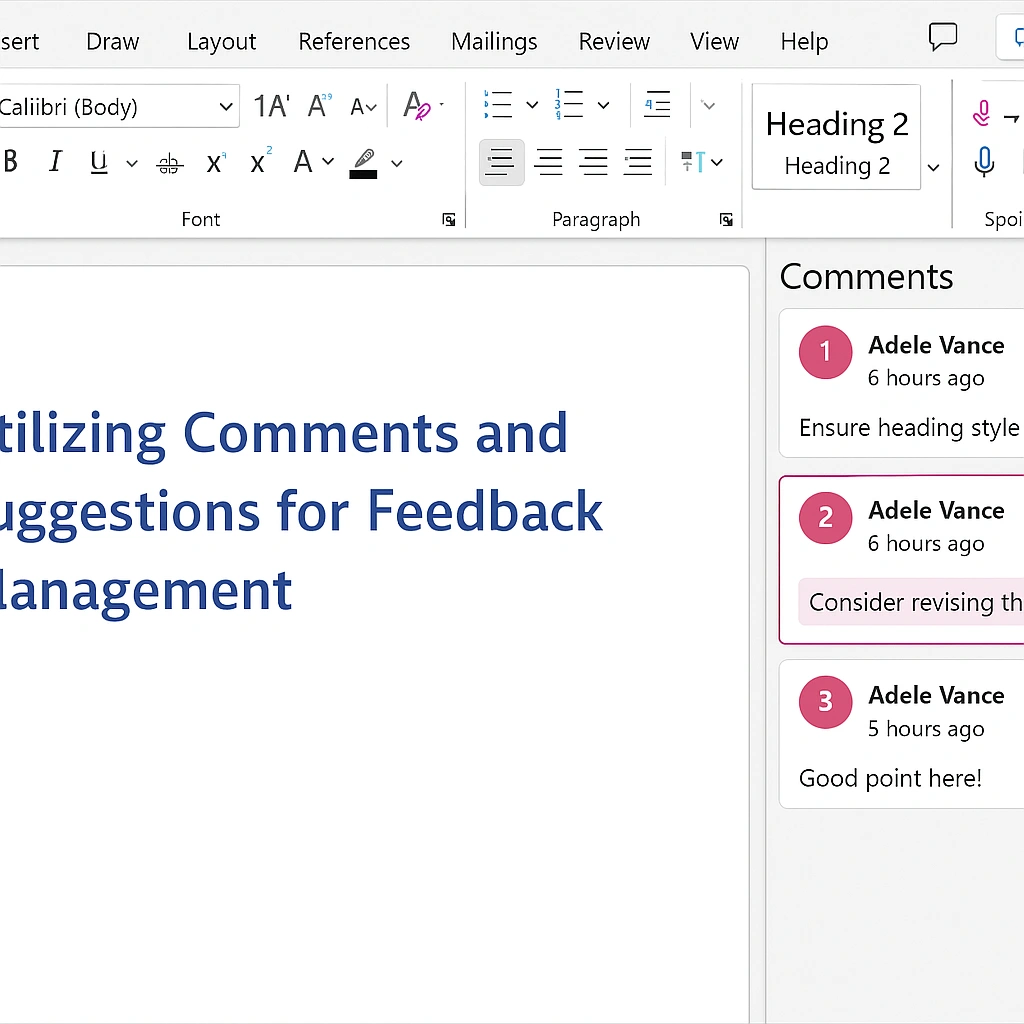Select comment 3 'Good point here!'
This screenshot has height=1024, width=1024.
[x=901, y=734]
